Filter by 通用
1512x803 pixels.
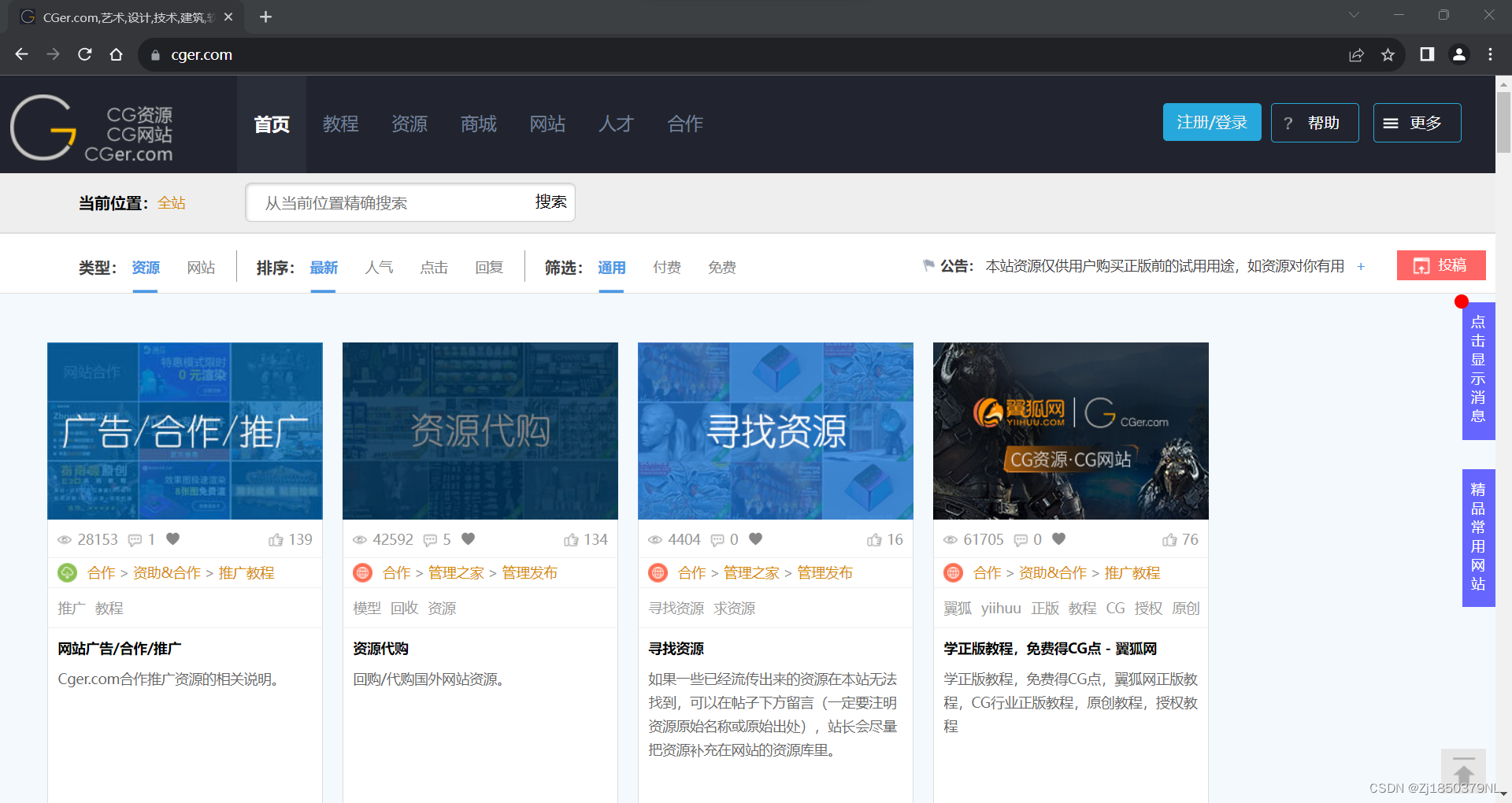612,268
